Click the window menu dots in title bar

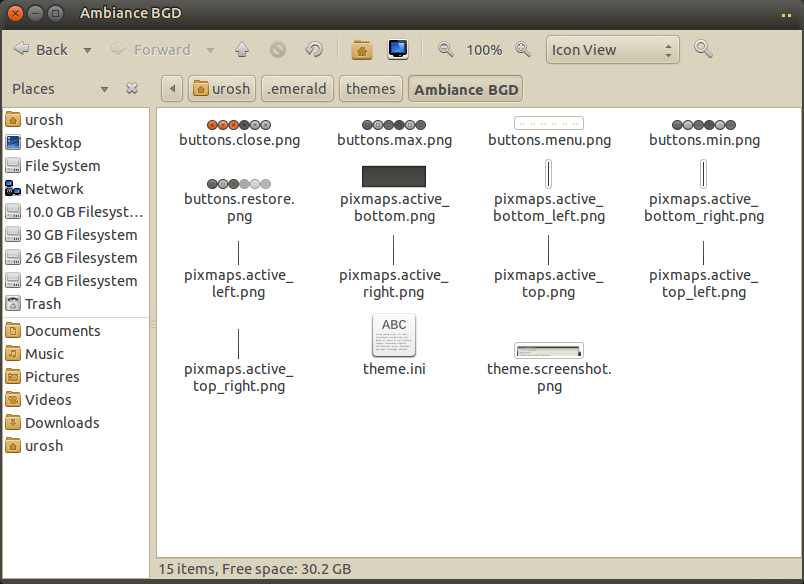(787, 15)
